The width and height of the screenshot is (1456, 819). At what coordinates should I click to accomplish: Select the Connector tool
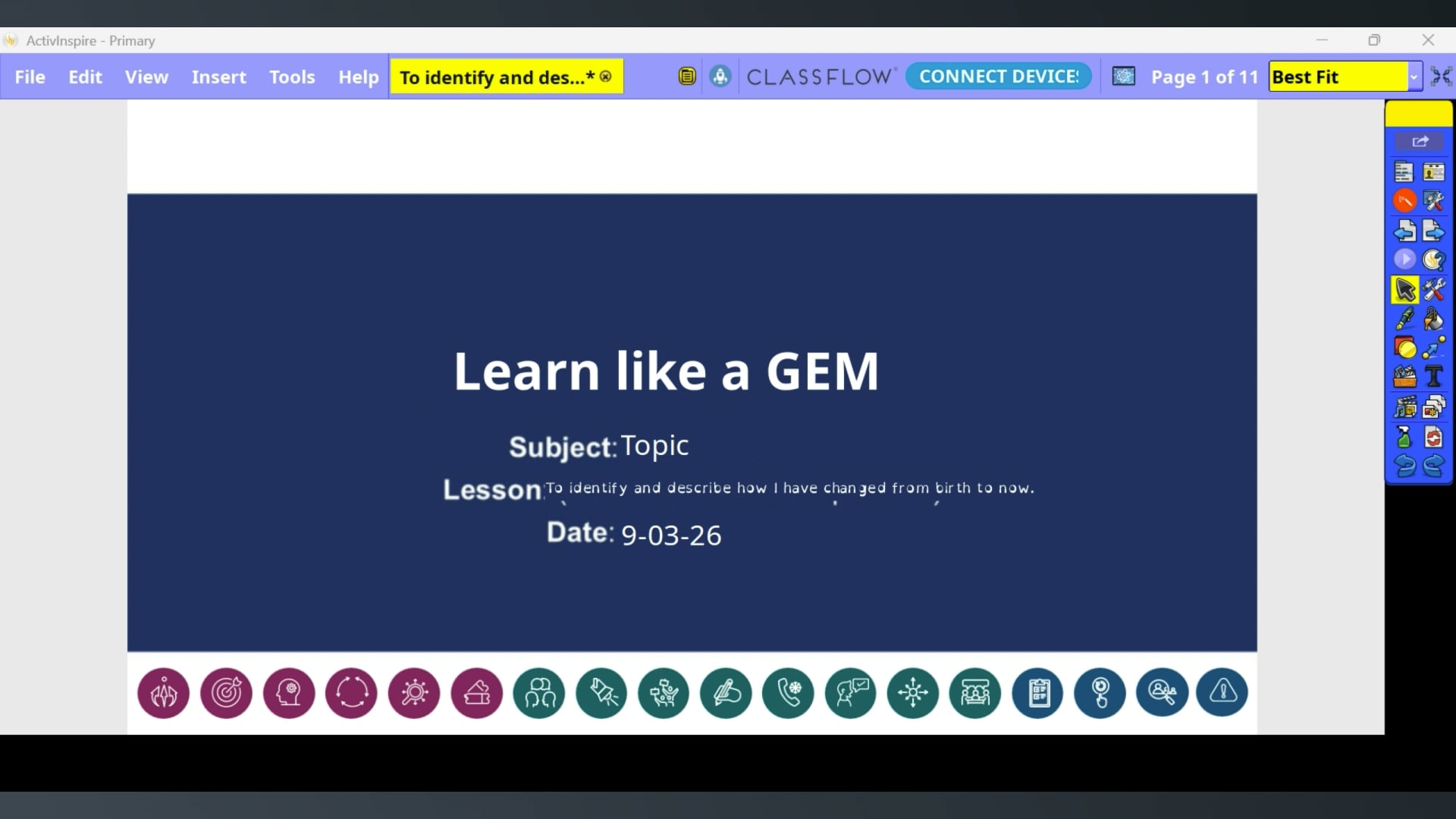coord(1433,348)
